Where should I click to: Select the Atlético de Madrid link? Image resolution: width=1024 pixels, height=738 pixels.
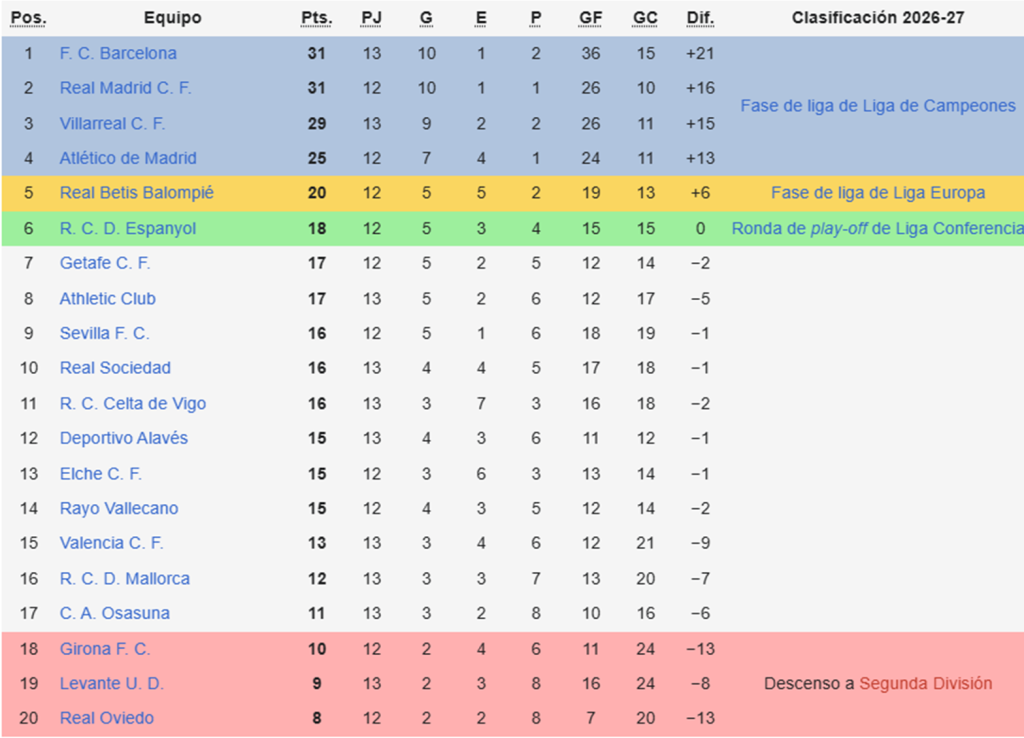point(128,158)
